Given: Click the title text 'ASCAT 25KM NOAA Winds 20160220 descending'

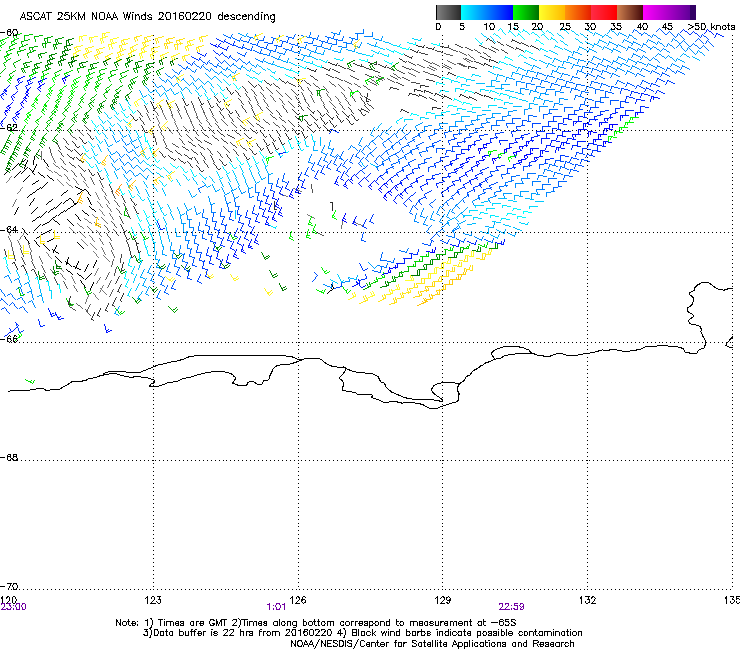Looking at the screenshot, I should pyautogui.click(x=147, y=16).
